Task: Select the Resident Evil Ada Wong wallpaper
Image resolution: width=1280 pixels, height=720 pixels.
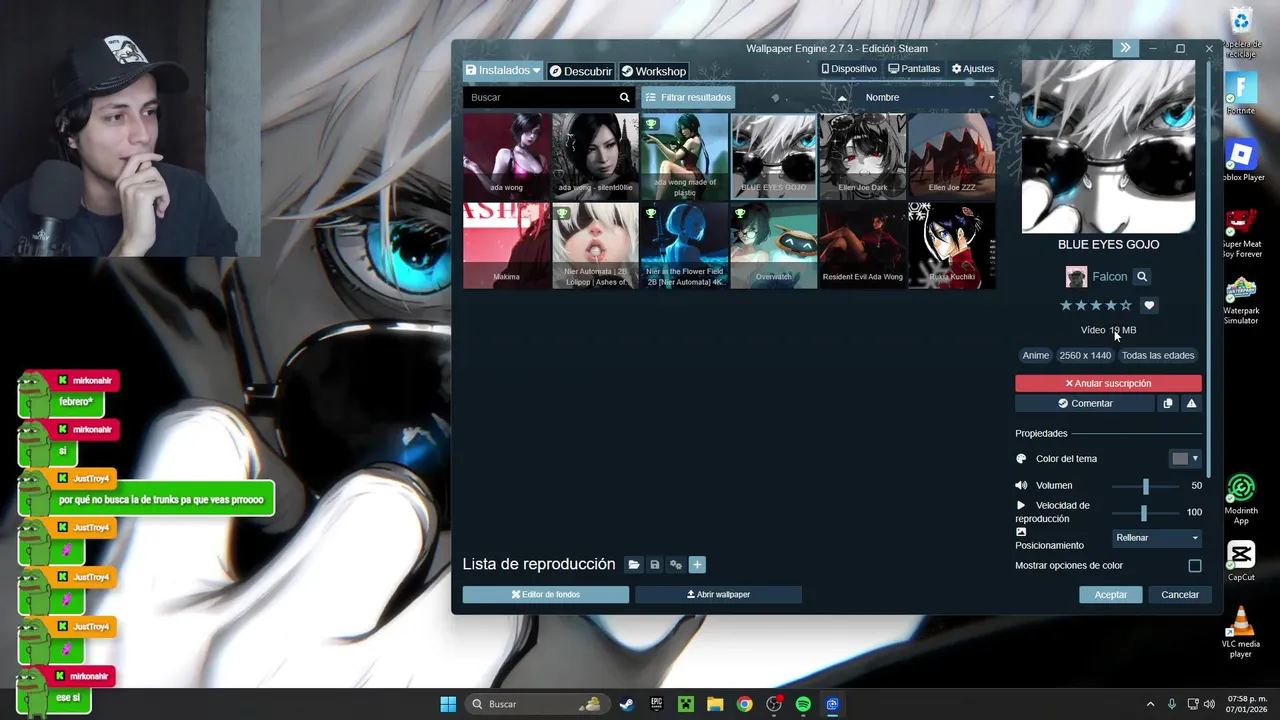Action: [x=863, y=246]
